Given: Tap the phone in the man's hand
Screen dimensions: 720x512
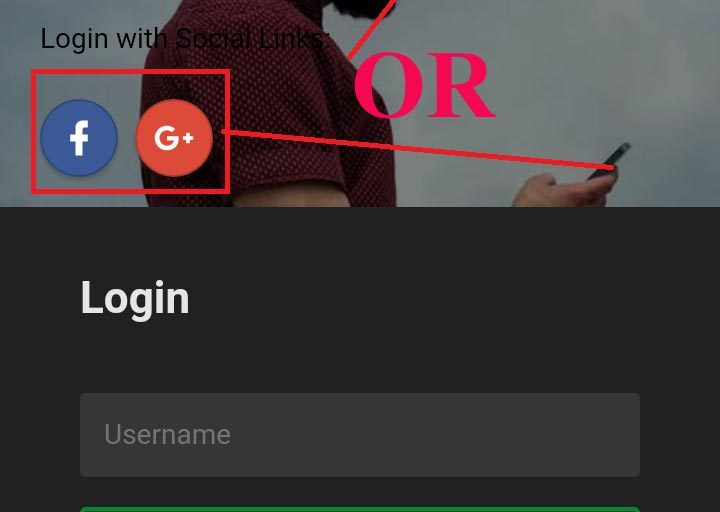Looking at the screenshot, I should click(610, 161).
